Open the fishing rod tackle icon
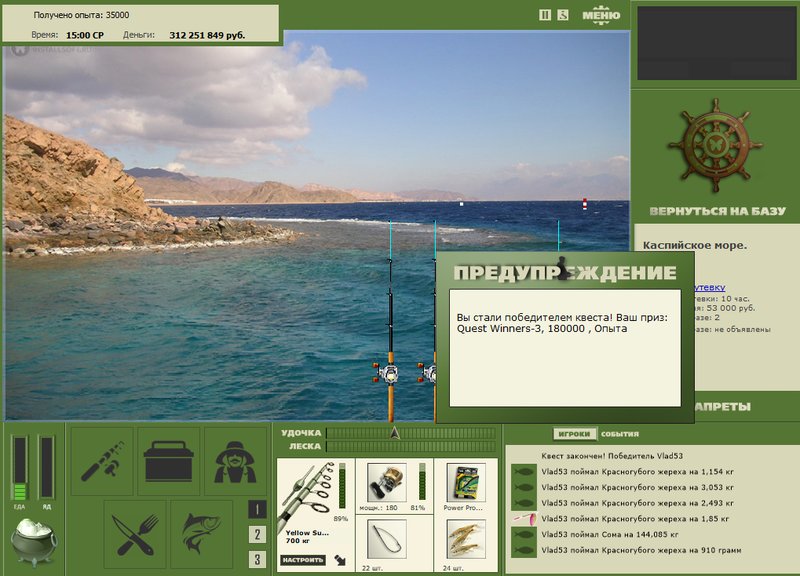This screenshot has width=800, height=576. coord(102,461)
